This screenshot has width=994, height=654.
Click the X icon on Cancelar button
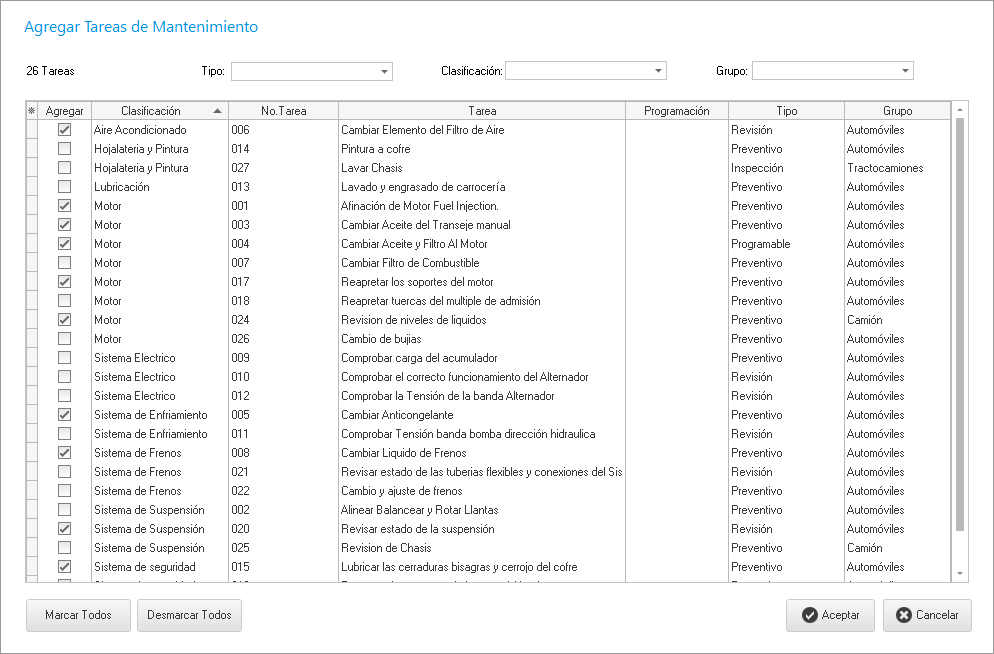(904, 616)
